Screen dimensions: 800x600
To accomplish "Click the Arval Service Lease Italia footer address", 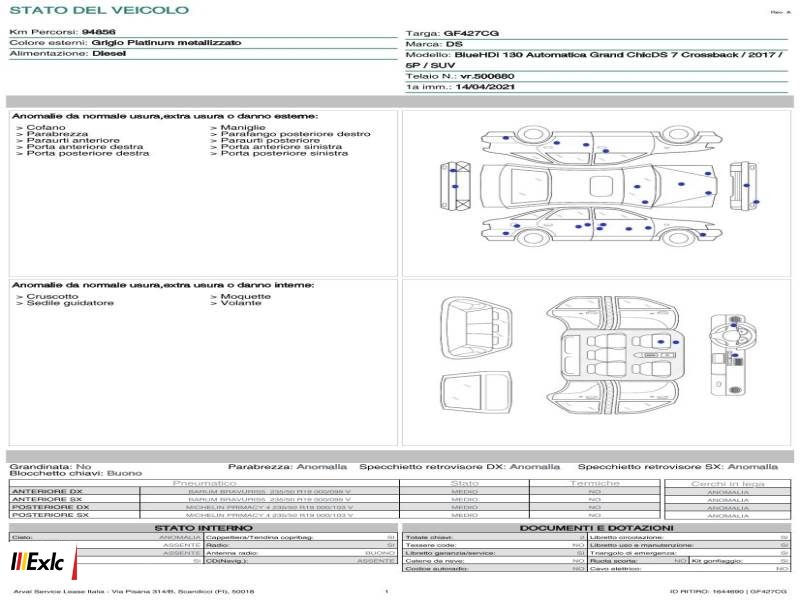I will point(134,592).
